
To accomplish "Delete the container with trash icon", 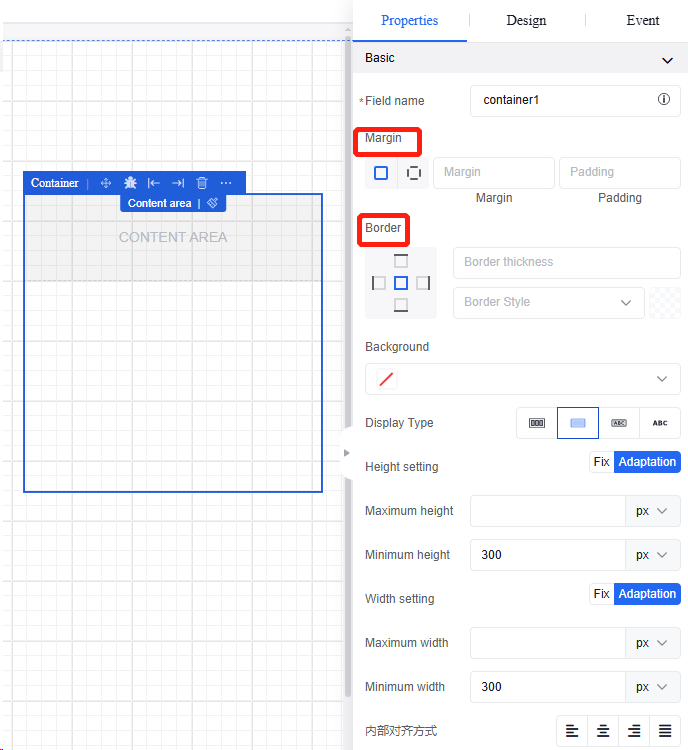I will pyautogui.click(x=202, y=183).
